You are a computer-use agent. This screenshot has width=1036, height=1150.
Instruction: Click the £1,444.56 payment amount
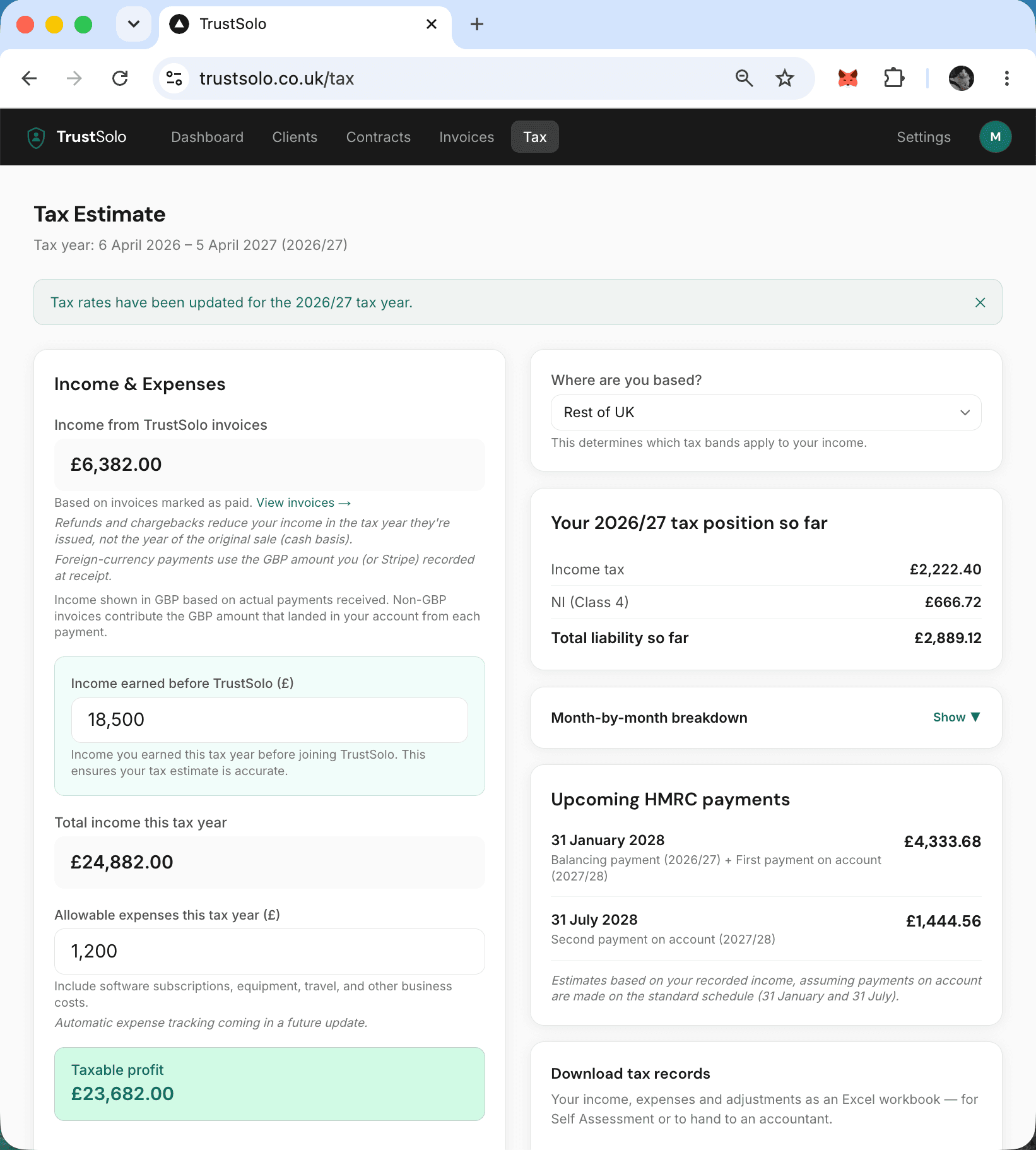coord(943,921)
